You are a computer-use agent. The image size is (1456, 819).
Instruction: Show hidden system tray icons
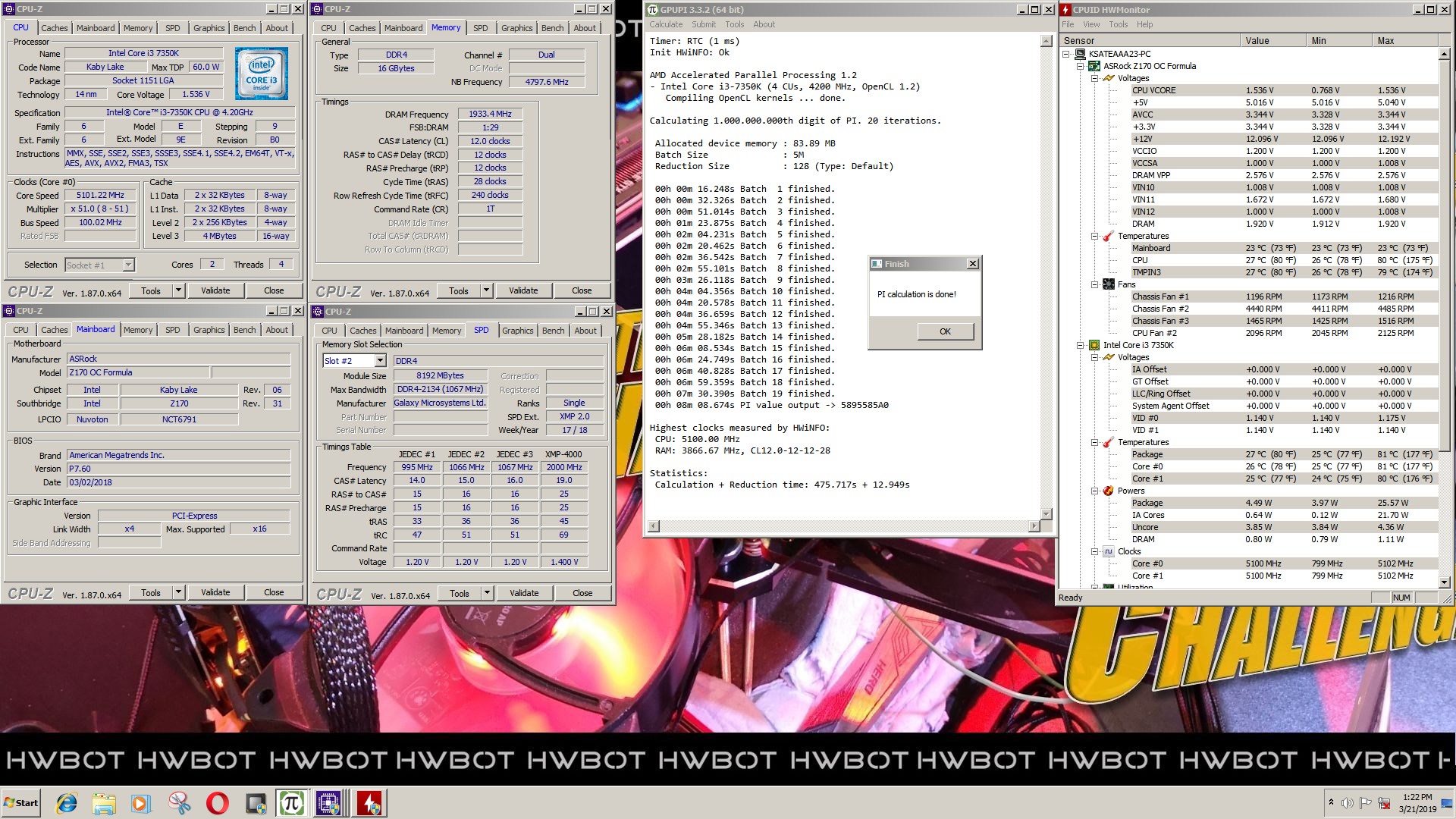coord(1331,802)
